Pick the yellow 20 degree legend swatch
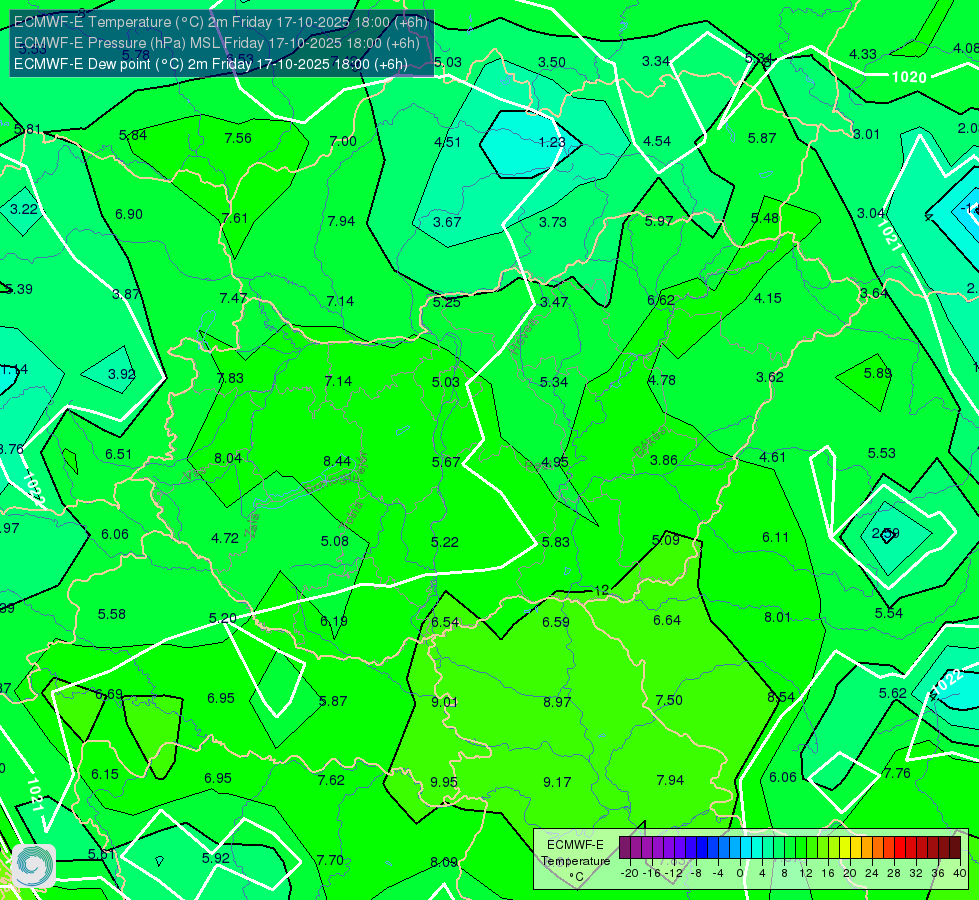This screenshot has height=900, width=979. click(856, 847)
